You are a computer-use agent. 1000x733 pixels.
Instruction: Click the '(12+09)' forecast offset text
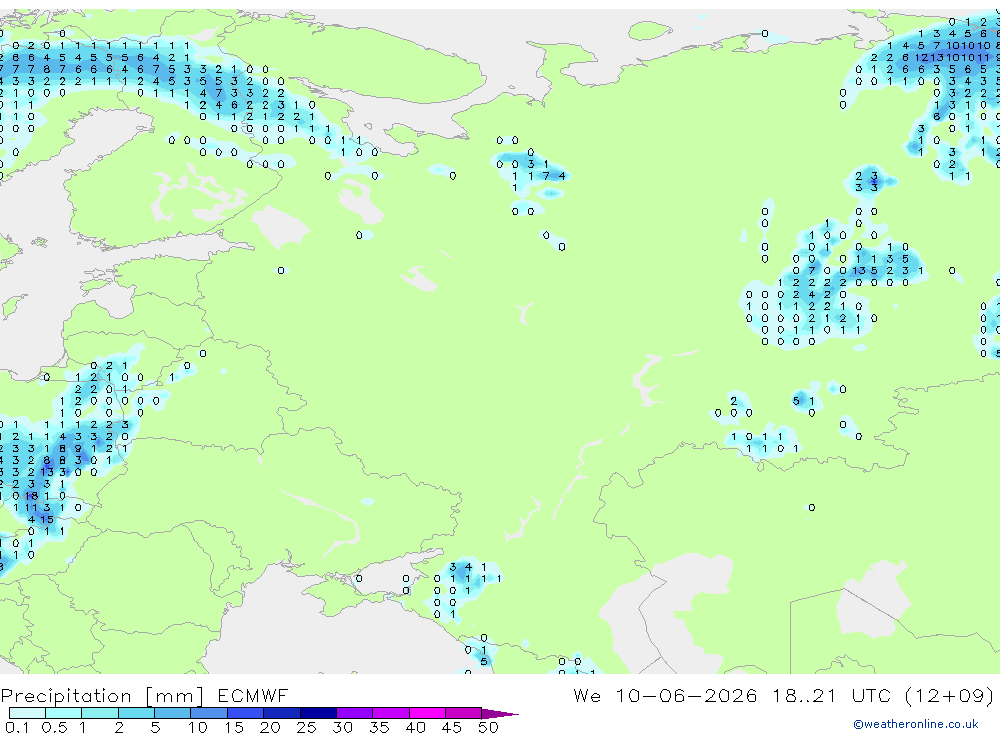click(950, 695)
